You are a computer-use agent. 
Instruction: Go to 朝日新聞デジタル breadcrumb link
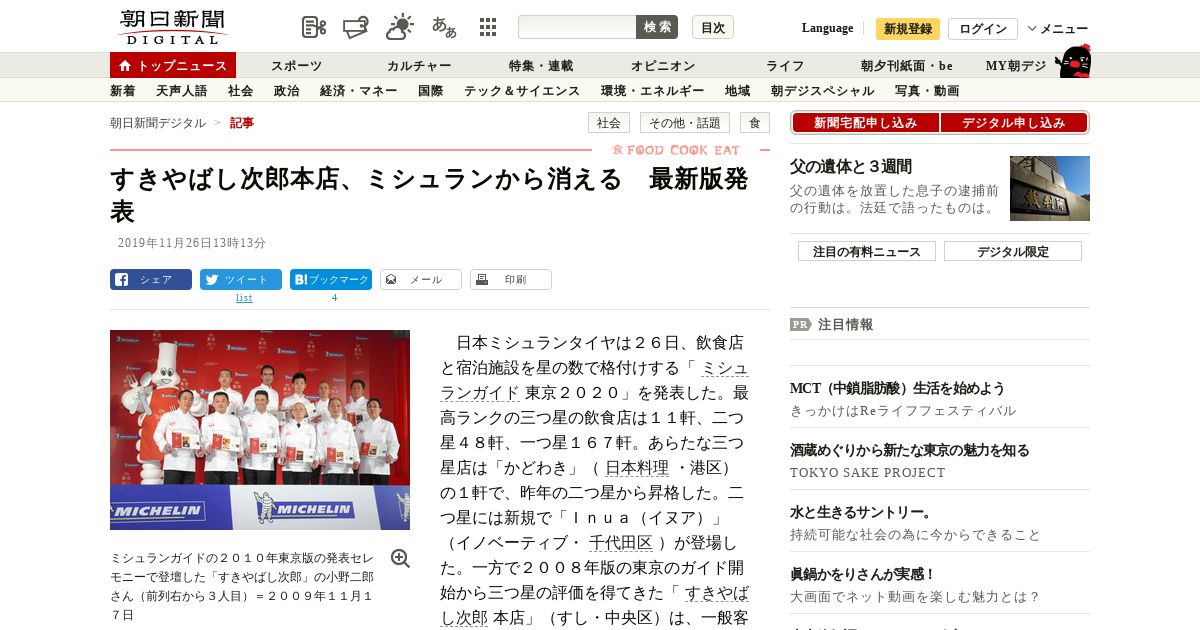(158, 123)
